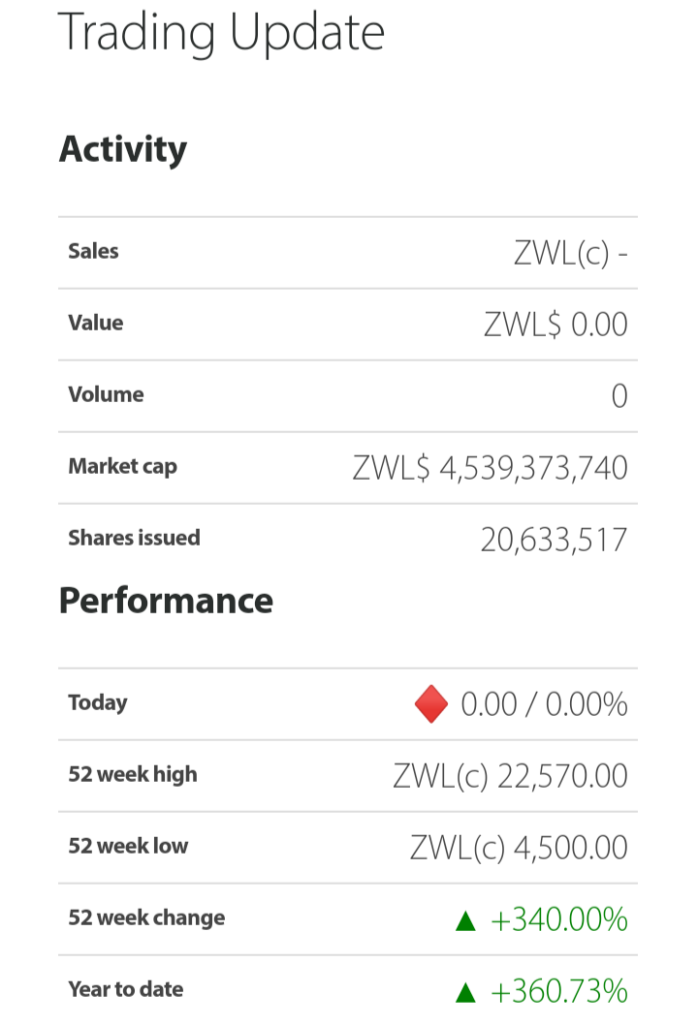
Task: Click the Shares issued figure 20,633,517
Action: point(554,540)
